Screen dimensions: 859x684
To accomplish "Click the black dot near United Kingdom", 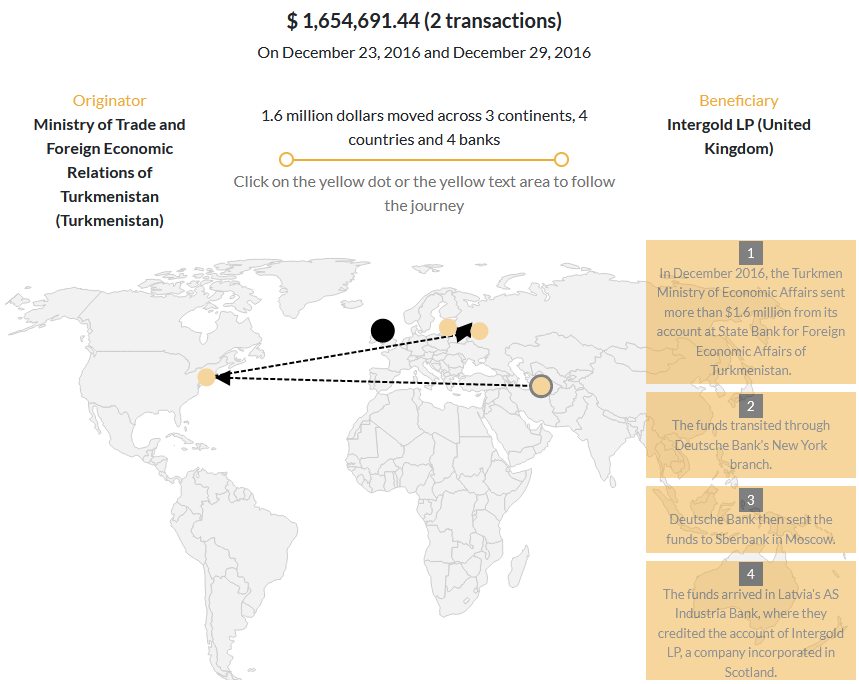I will (x=382, y=331).
